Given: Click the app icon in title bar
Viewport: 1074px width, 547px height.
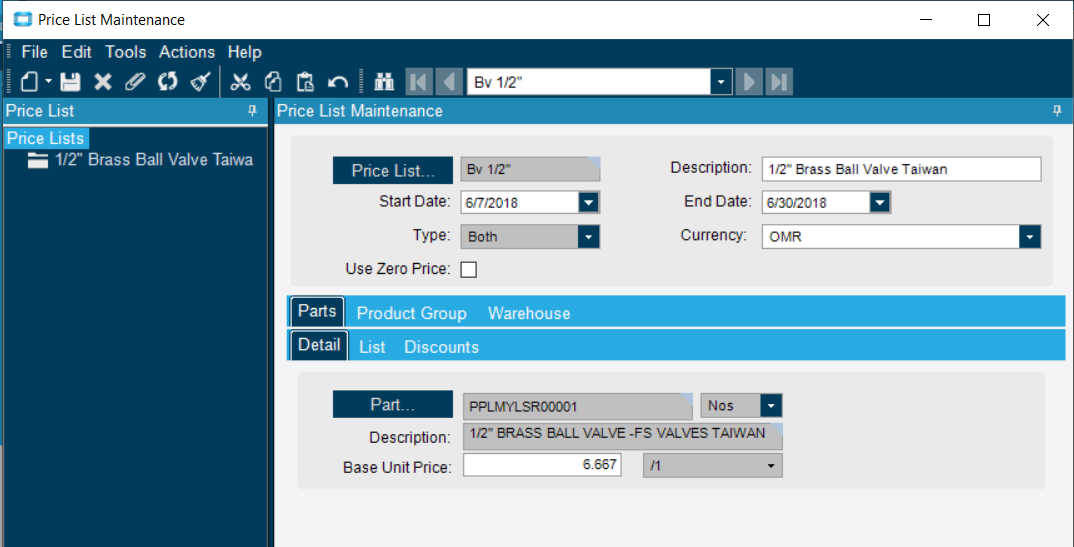Looking at the screenshot, I should (23, 20).
